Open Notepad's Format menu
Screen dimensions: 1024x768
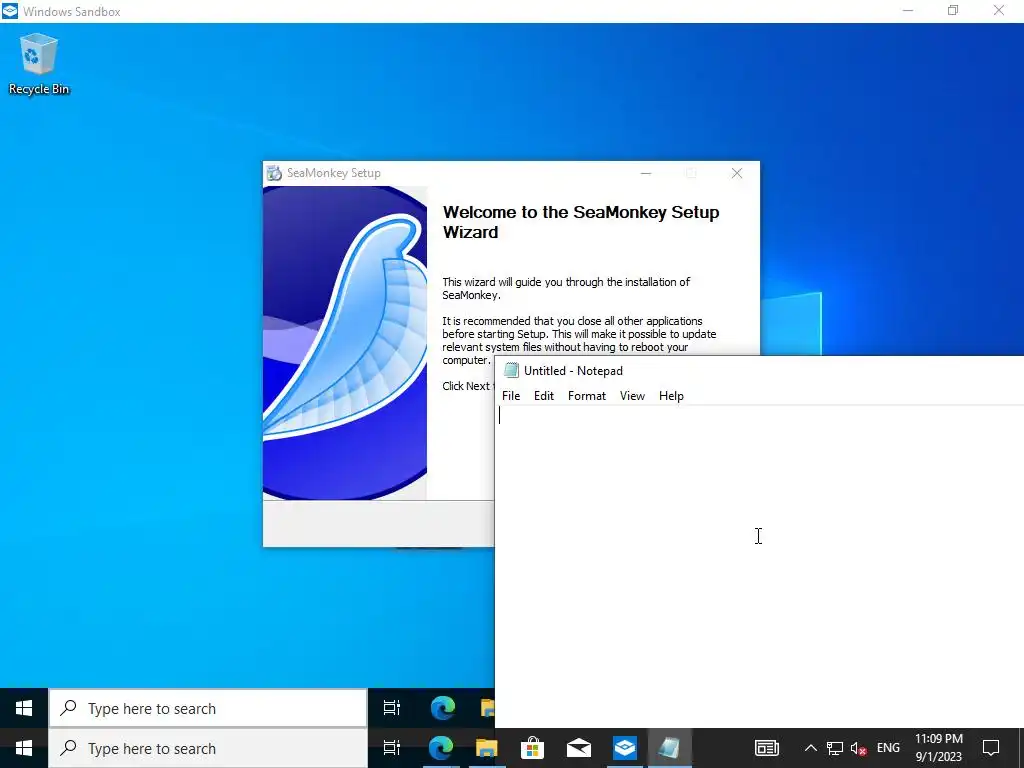(586, 396)
